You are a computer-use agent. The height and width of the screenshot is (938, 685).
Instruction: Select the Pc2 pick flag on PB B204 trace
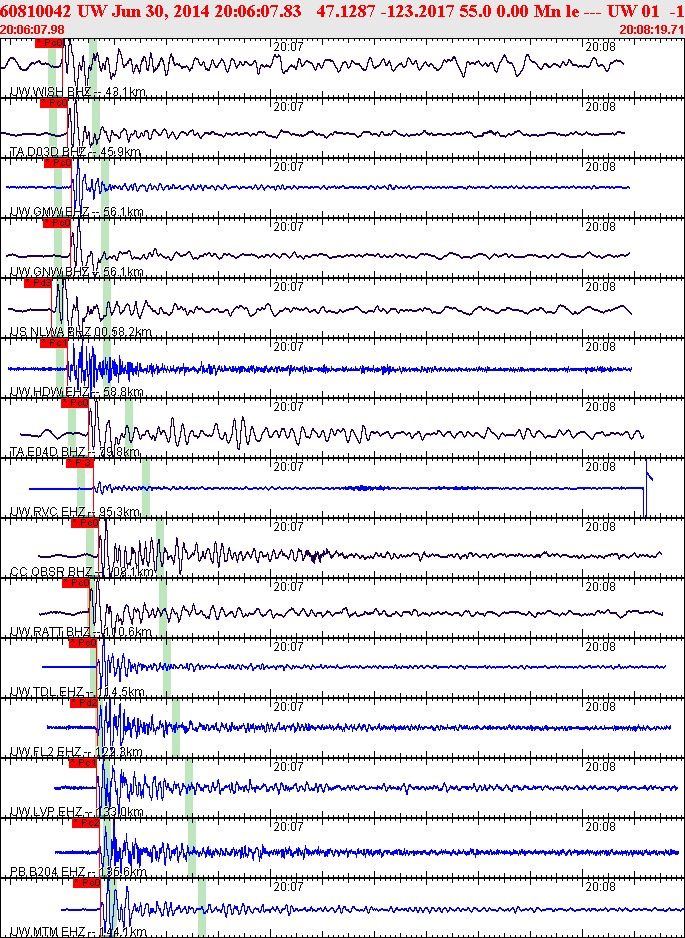pyautogui.click(x=86, y=823)
